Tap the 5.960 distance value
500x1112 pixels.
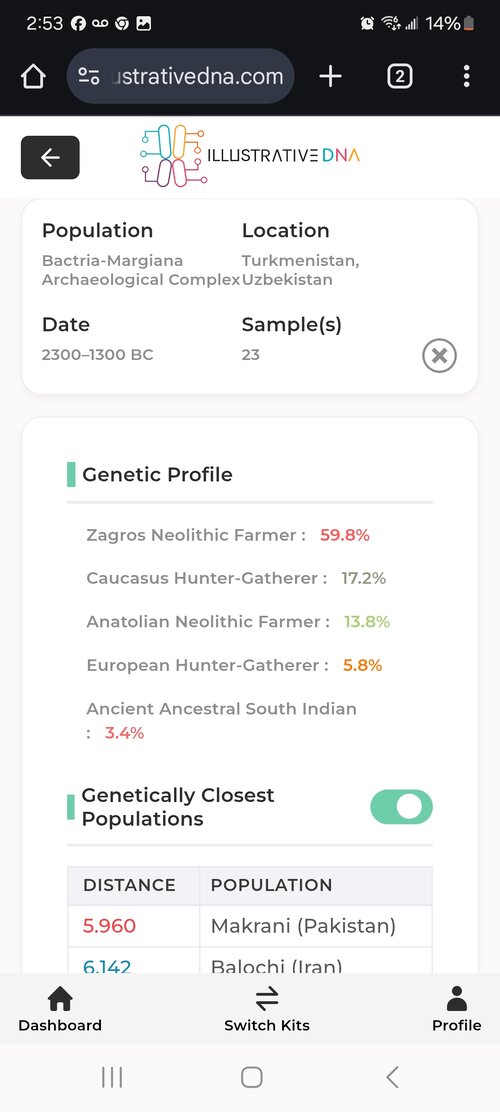(109, 926)
